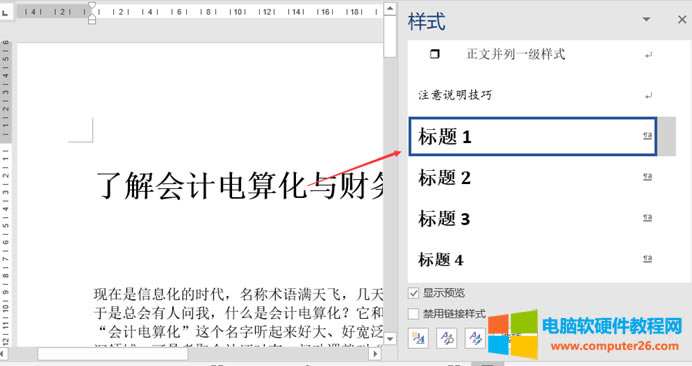Apply the 标题 2 style
Viewport: 692px width, 366px height.
pos(533,177)
